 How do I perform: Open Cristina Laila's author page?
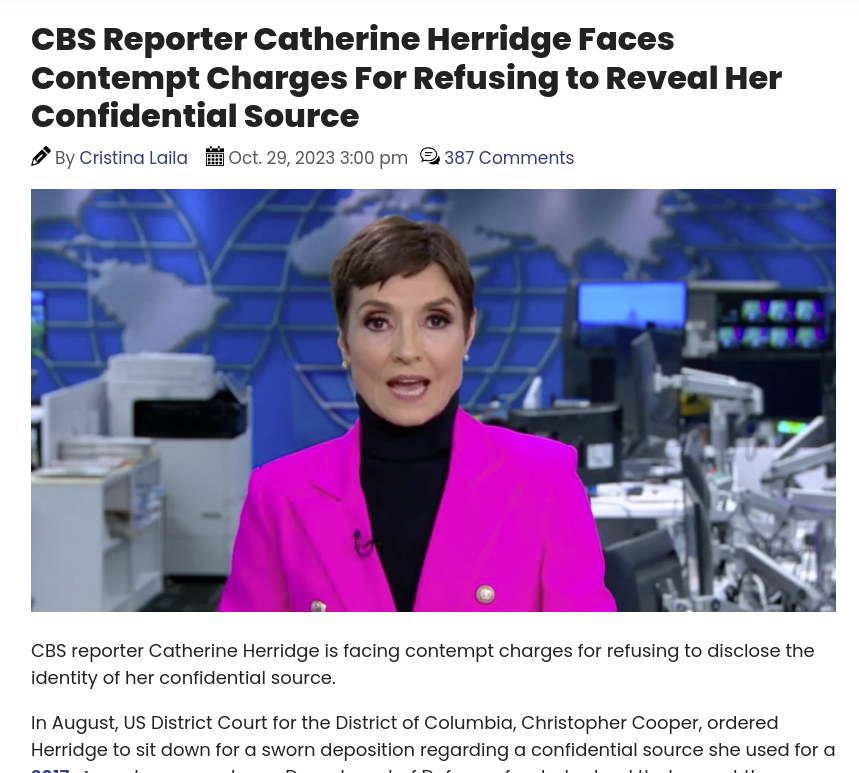tap(133, 158)
